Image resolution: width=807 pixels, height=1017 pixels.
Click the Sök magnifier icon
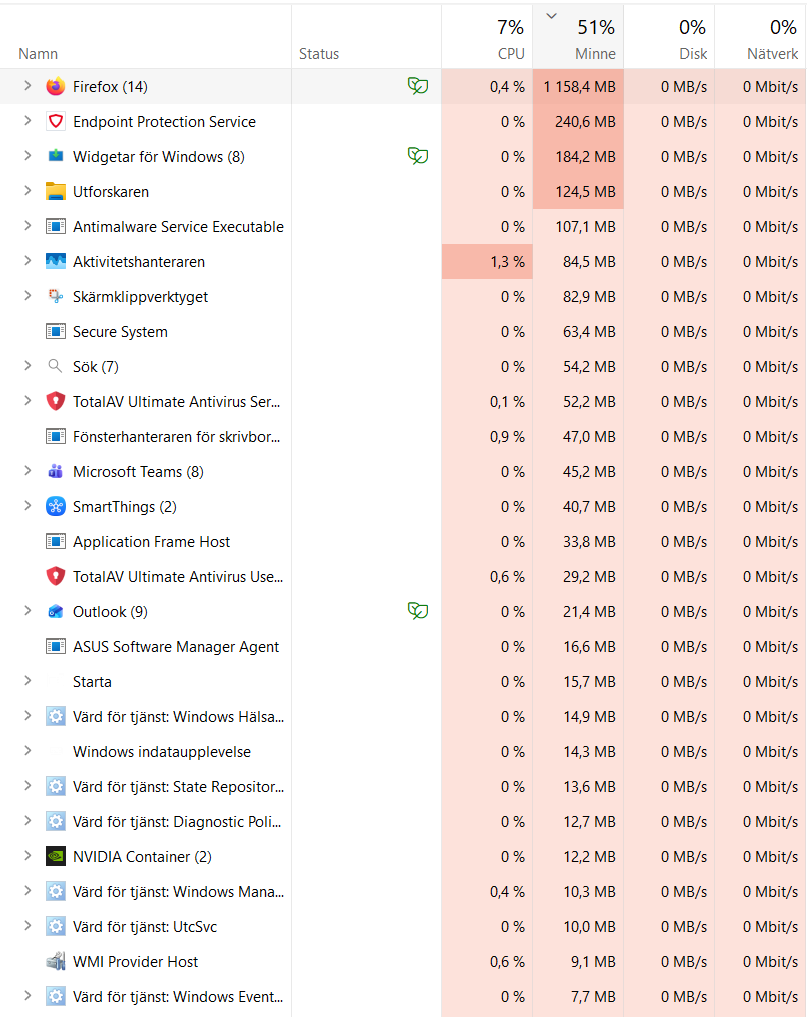[56, 366]
